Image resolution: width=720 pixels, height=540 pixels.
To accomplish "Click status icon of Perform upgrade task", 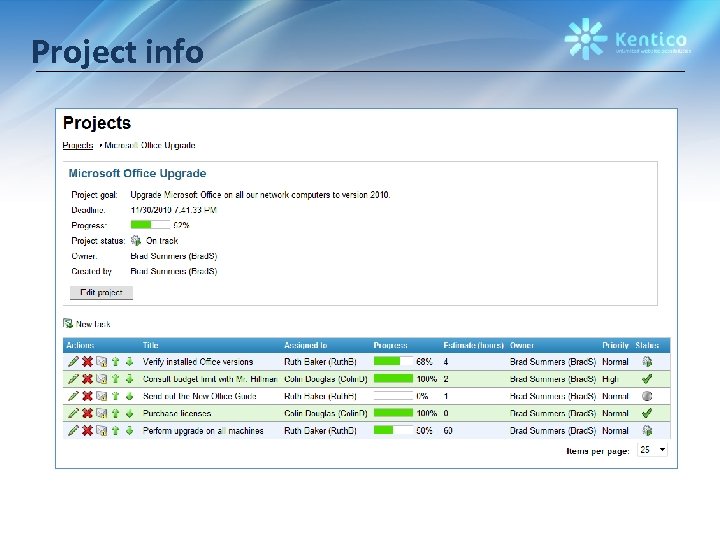I will coord(647,431).
